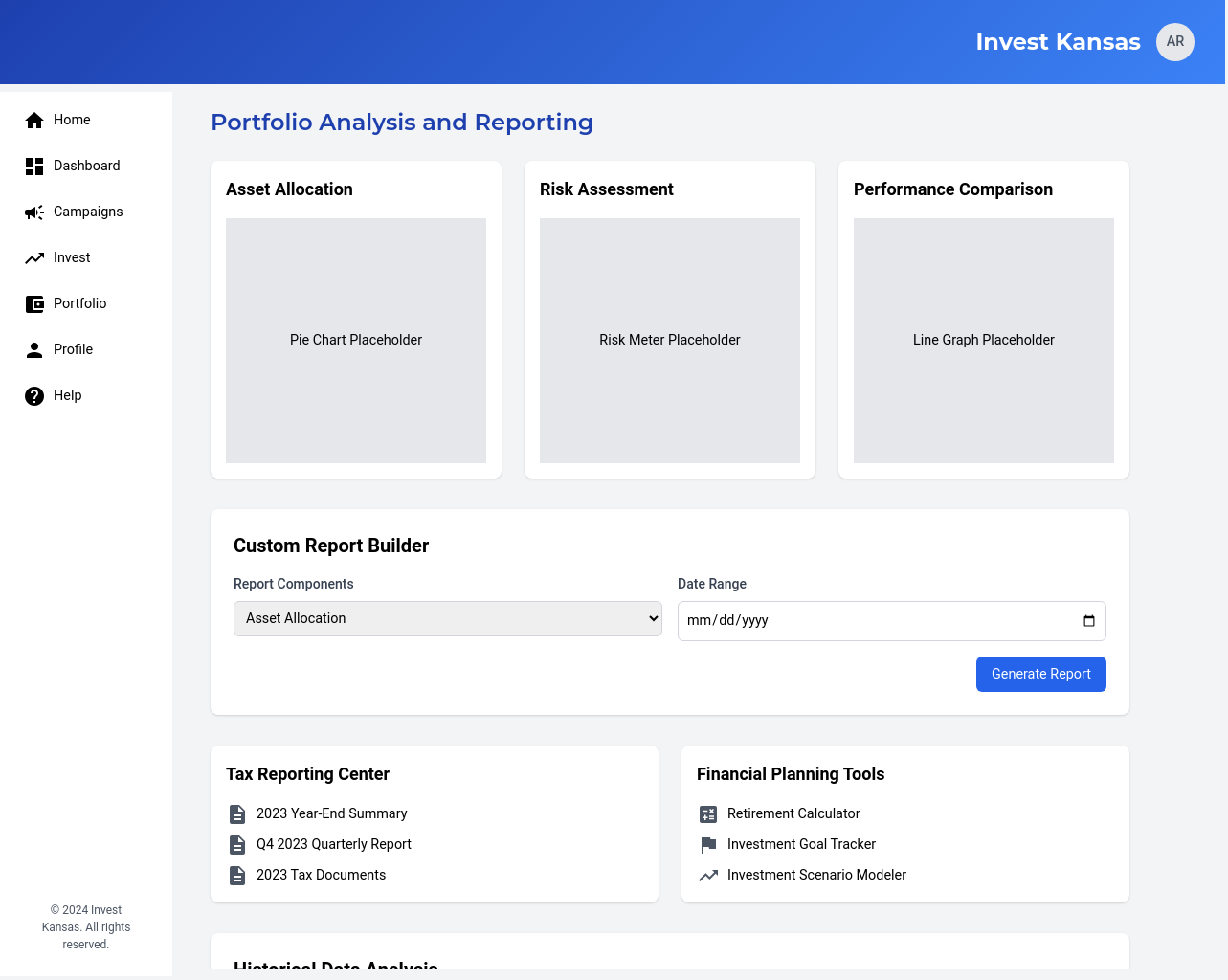
Task: Click the Pie Chart Placeholder area
Action: click(356, 340)
